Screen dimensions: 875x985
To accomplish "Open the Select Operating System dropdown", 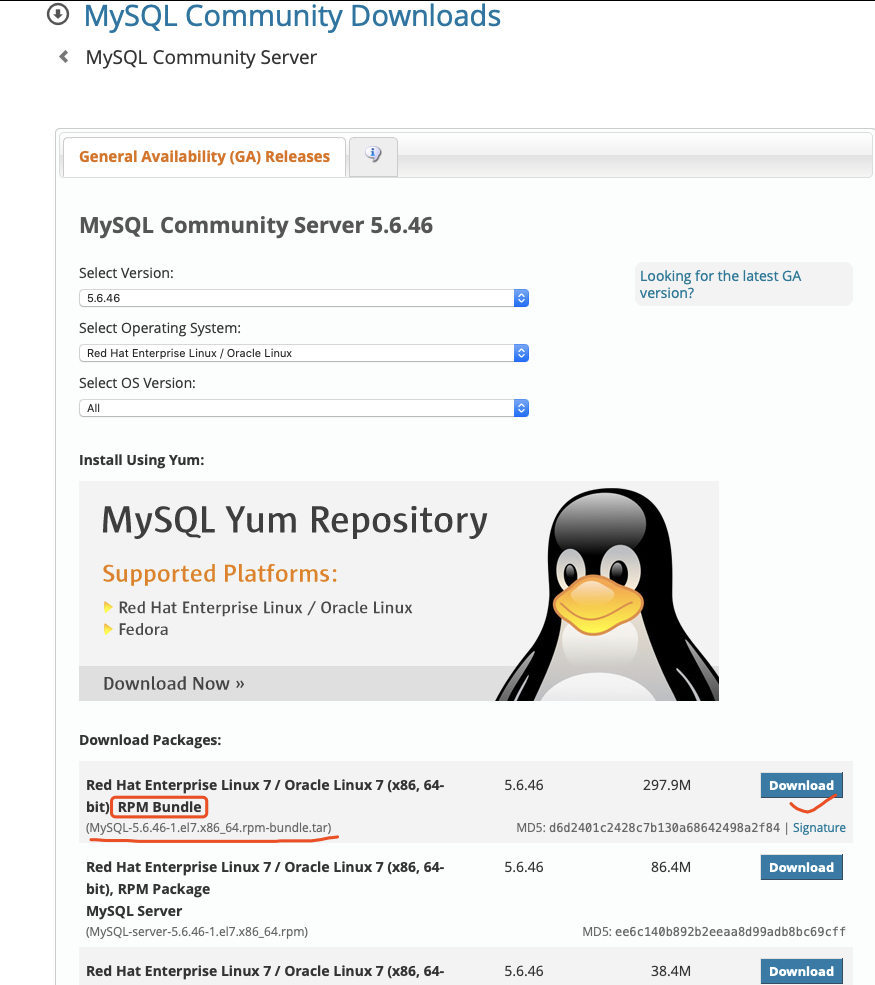I will 303,353.
